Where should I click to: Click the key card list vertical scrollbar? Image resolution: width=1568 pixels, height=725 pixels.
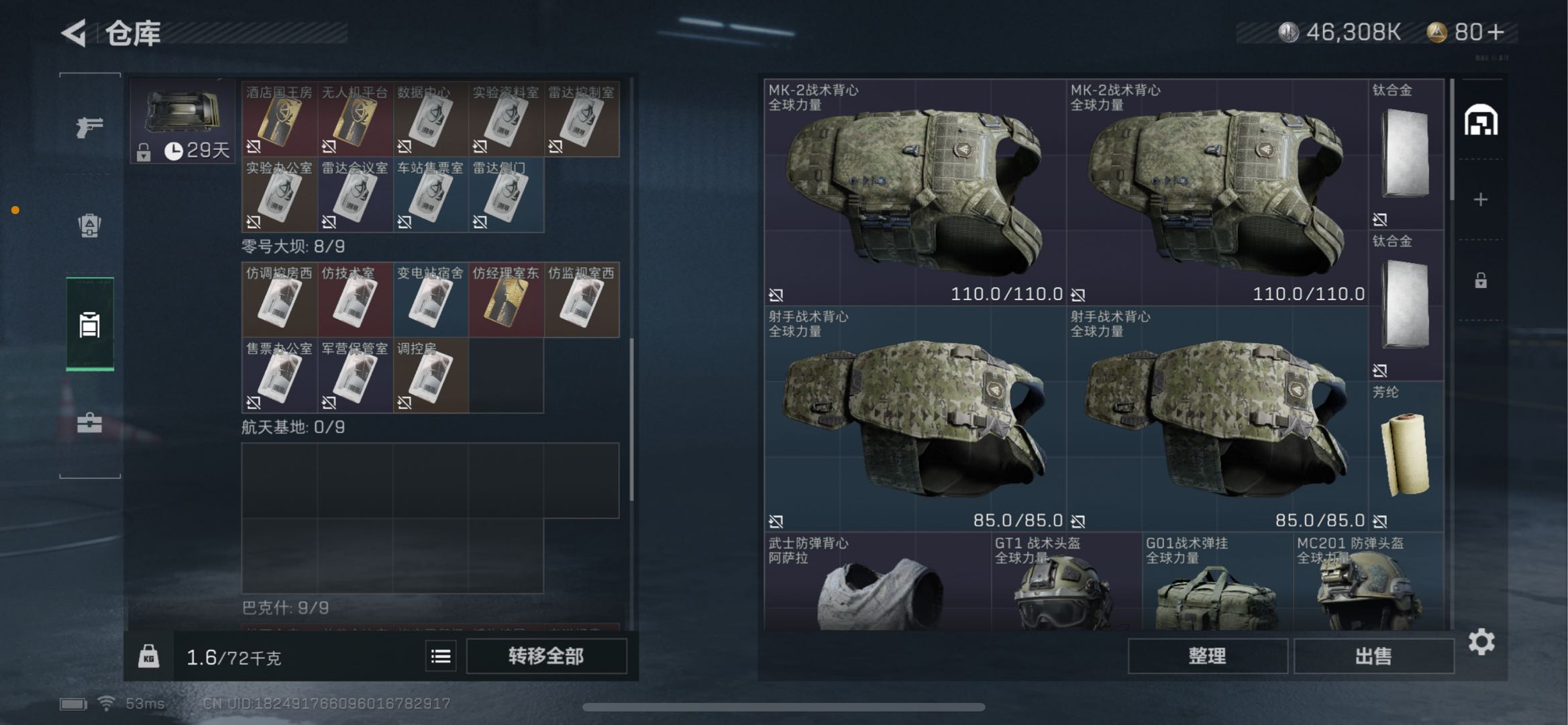[631, 420]
